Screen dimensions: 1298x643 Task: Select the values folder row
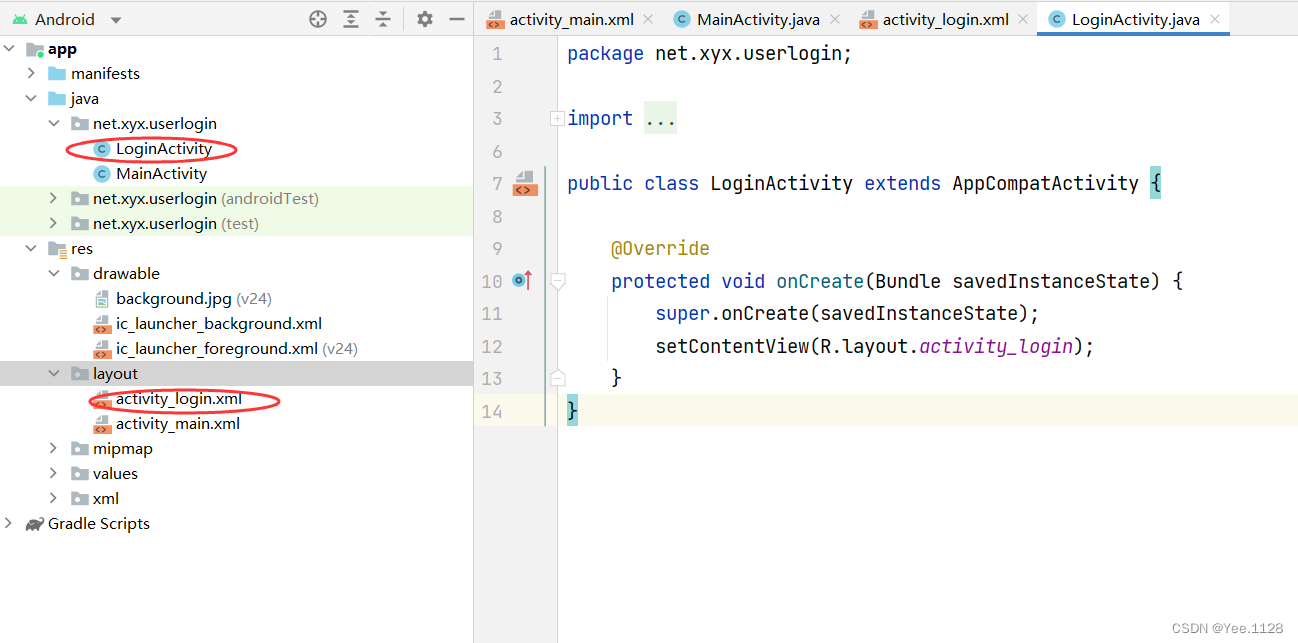coord(236,473)
